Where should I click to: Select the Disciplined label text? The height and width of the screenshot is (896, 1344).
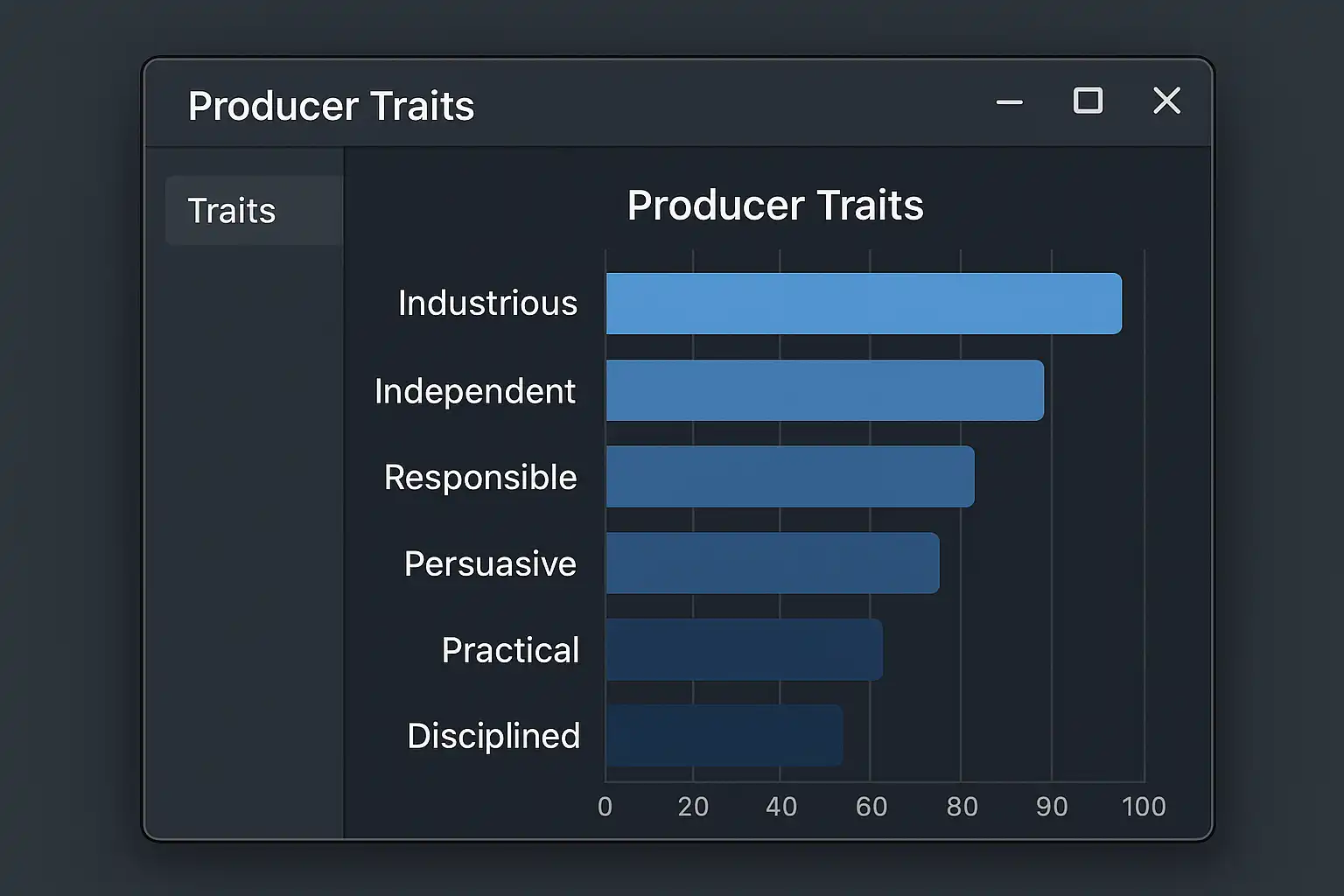[x=493, y=736]
